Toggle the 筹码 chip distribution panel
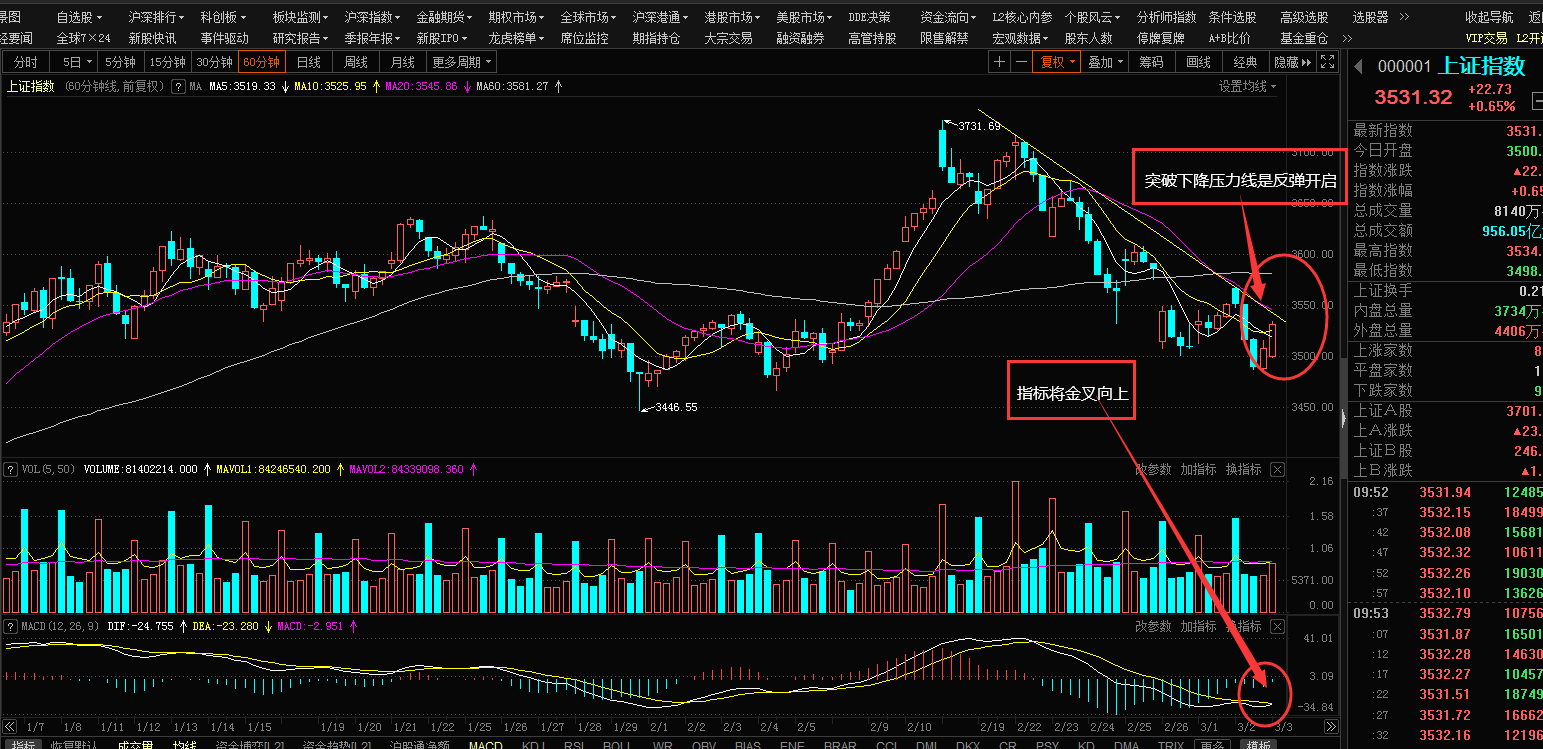The width and height of the screenshot is (1543, 749). click(1151, 62)
